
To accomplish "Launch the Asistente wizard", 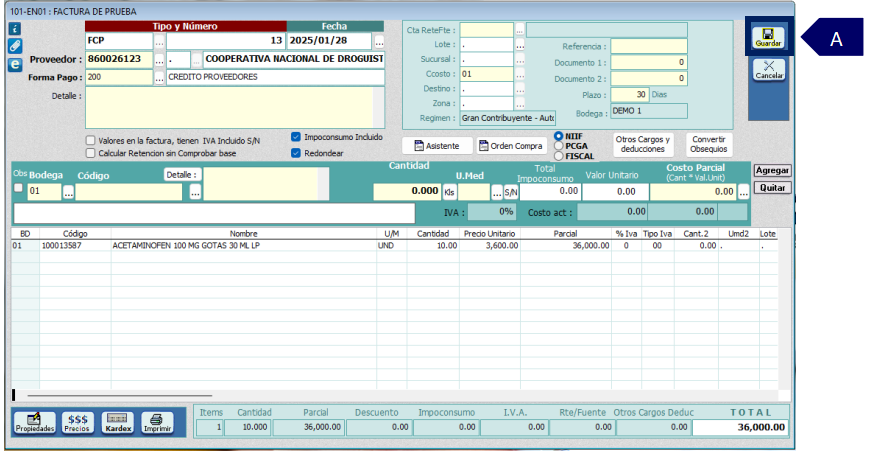I will click(x=437, y=146).
